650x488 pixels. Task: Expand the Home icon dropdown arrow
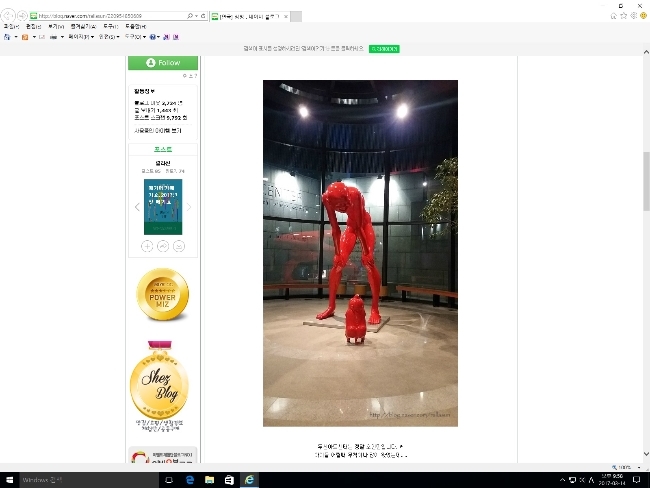point(16,37)
